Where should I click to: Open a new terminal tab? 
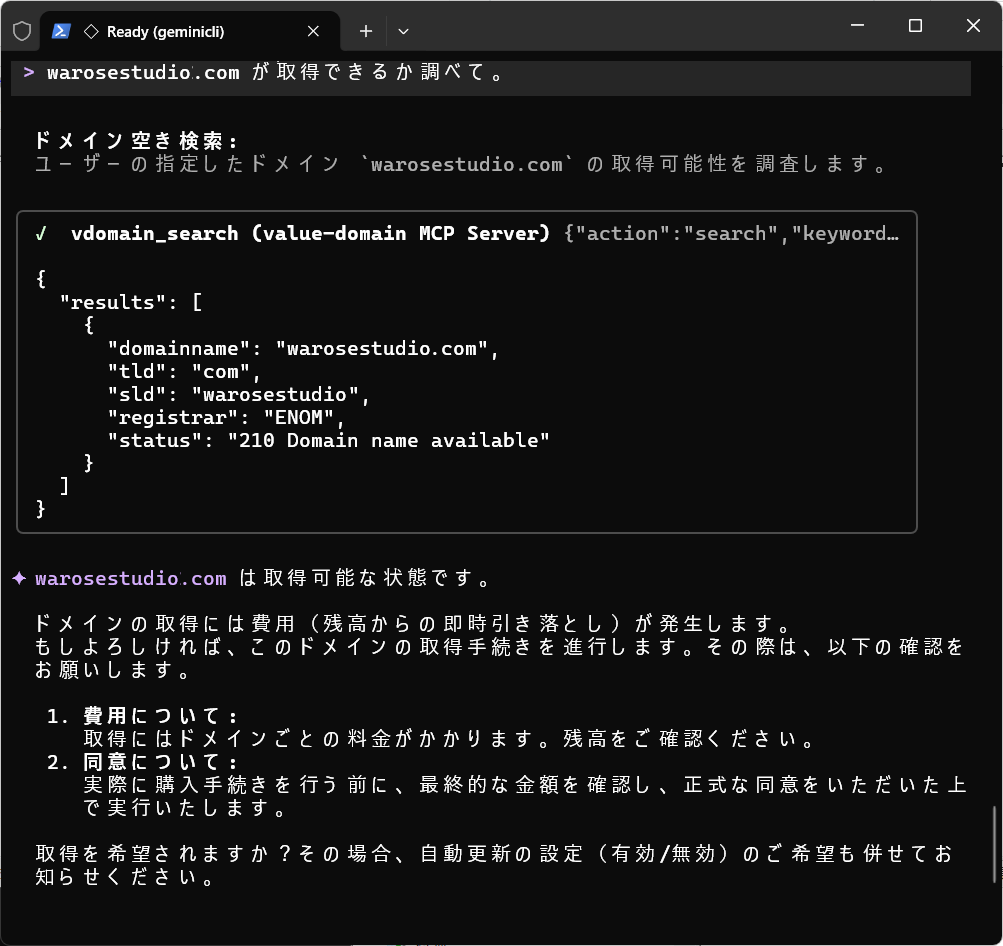[x=366, y=31]
